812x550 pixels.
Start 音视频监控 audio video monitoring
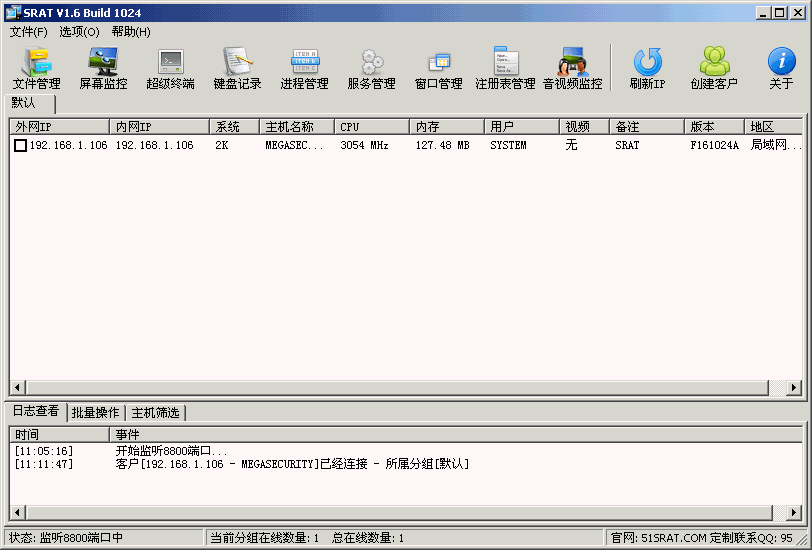tap(572, 68)
